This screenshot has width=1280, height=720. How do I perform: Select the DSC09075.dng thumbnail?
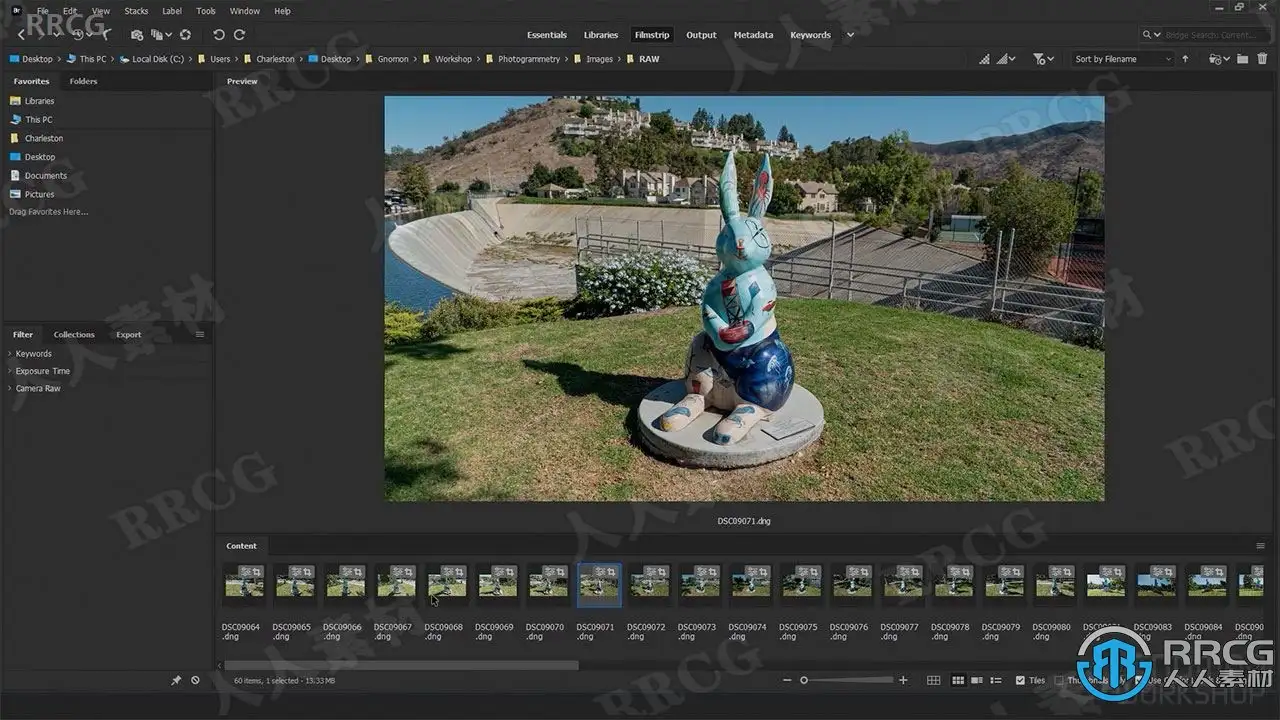click(801, 585)
